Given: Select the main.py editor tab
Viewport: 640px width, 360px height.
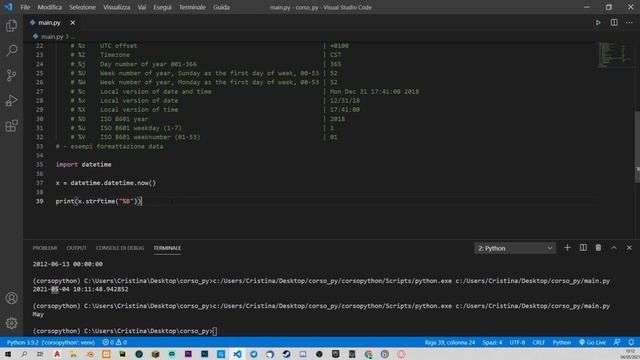Looking at the screenshot, I should 49,23.
